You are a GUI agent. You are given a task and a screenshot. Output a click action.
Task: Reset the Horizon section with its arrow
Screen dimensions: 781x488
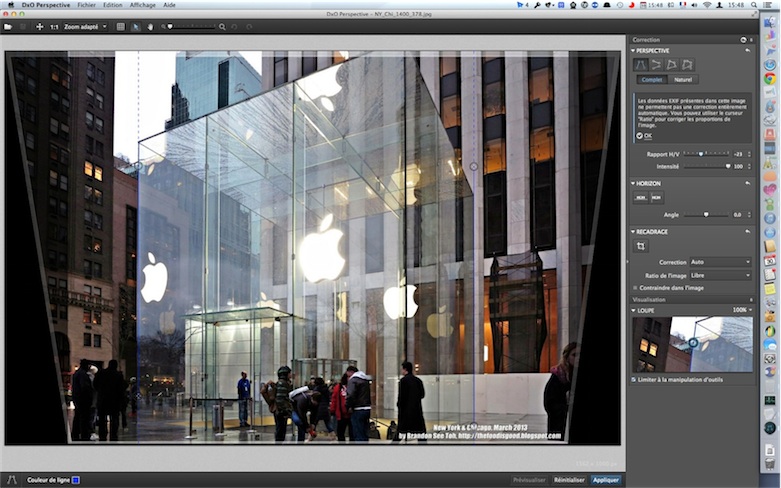coord(748,184)
